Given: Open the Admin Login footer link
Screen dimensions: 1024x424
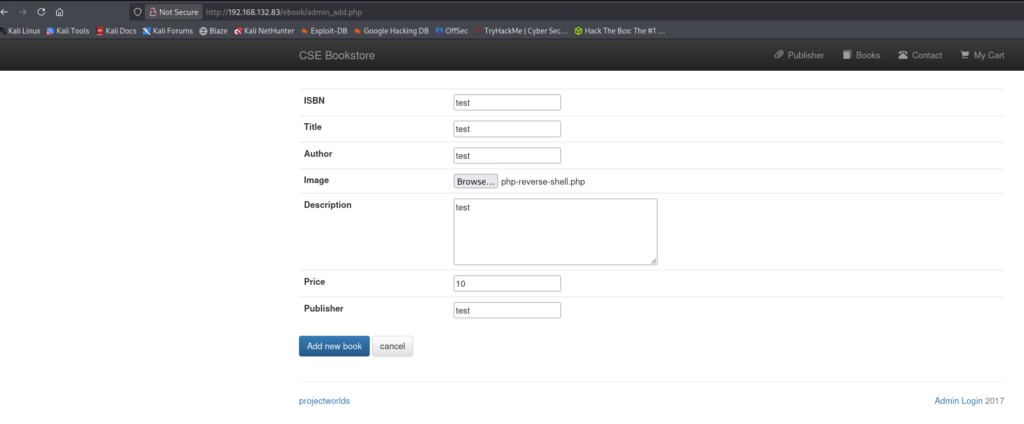Looking at the screenshot, I should tap(957, 401).
